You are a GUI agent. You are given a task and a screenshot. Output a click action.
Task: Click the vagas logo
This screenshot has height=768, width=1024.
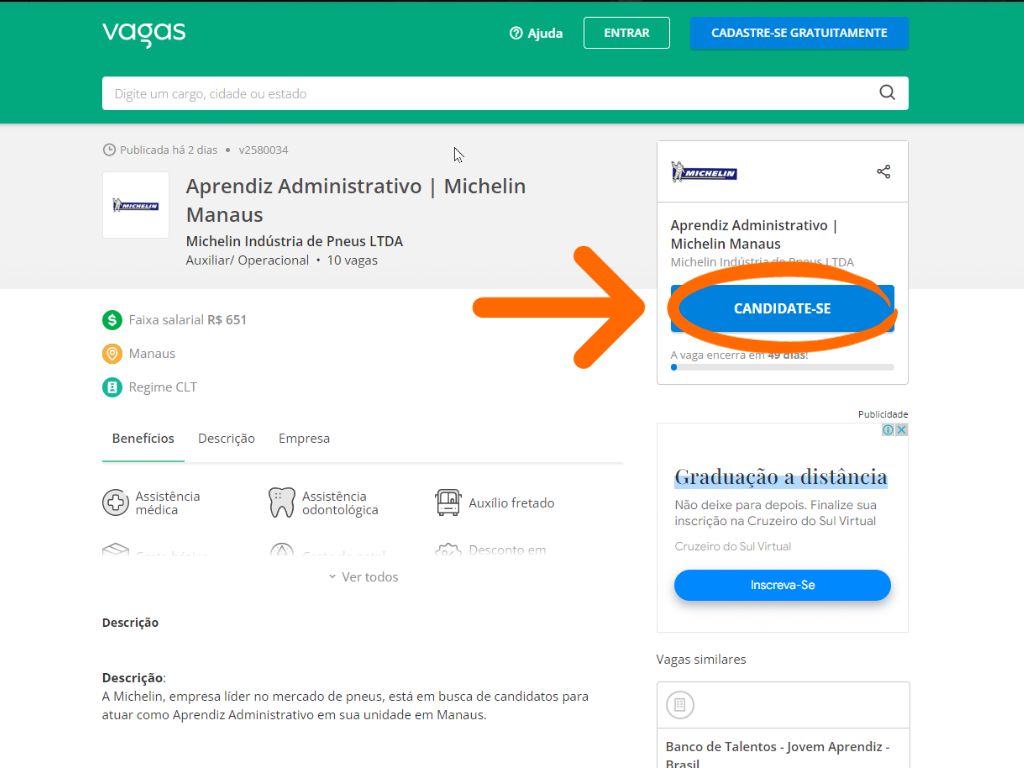pos(144,33)
